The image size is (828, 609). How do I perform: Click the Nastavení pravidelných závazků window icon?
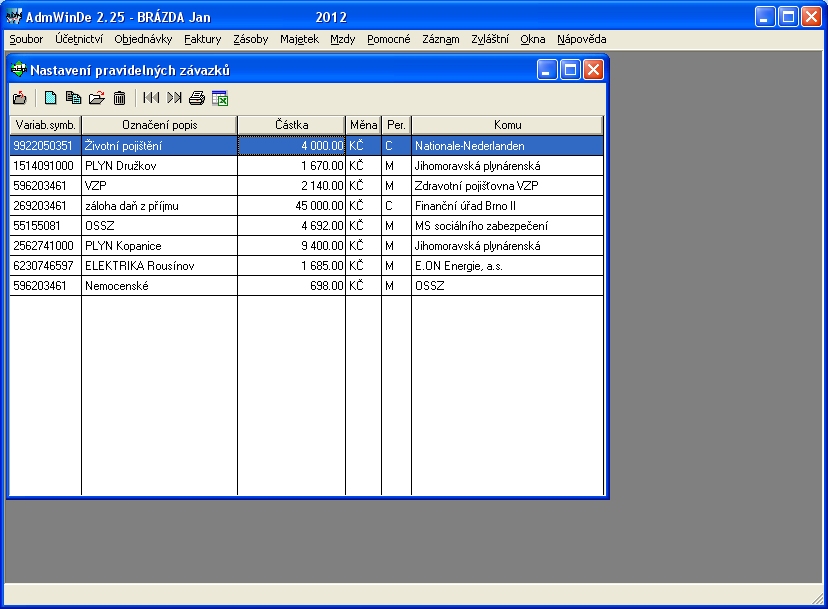[19, 69]
